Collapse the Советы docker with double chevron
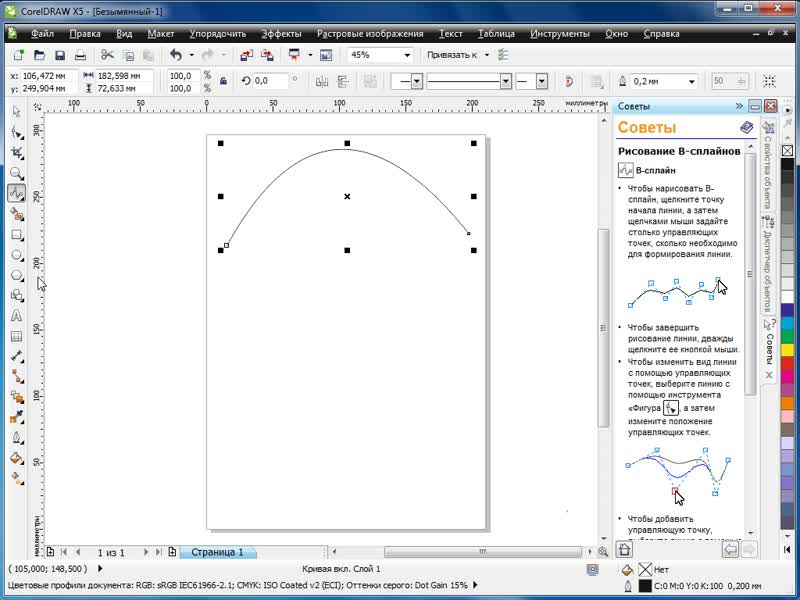 click(739, 106)
